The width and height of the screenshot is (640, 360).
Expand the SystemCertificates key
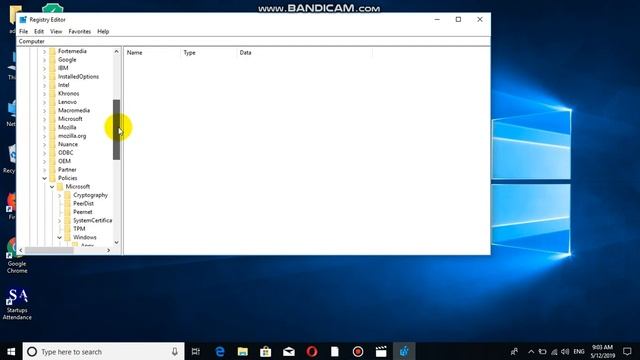60,221
